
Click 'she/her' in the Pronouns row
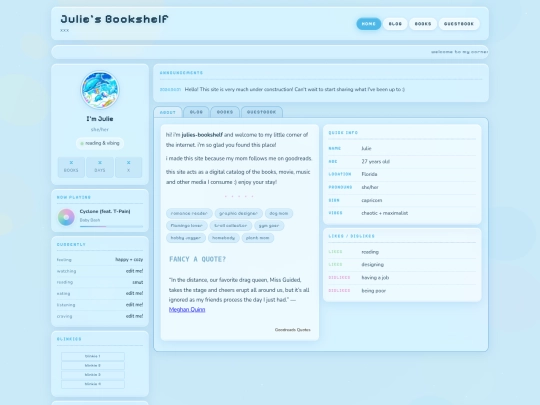click(370, 187)
